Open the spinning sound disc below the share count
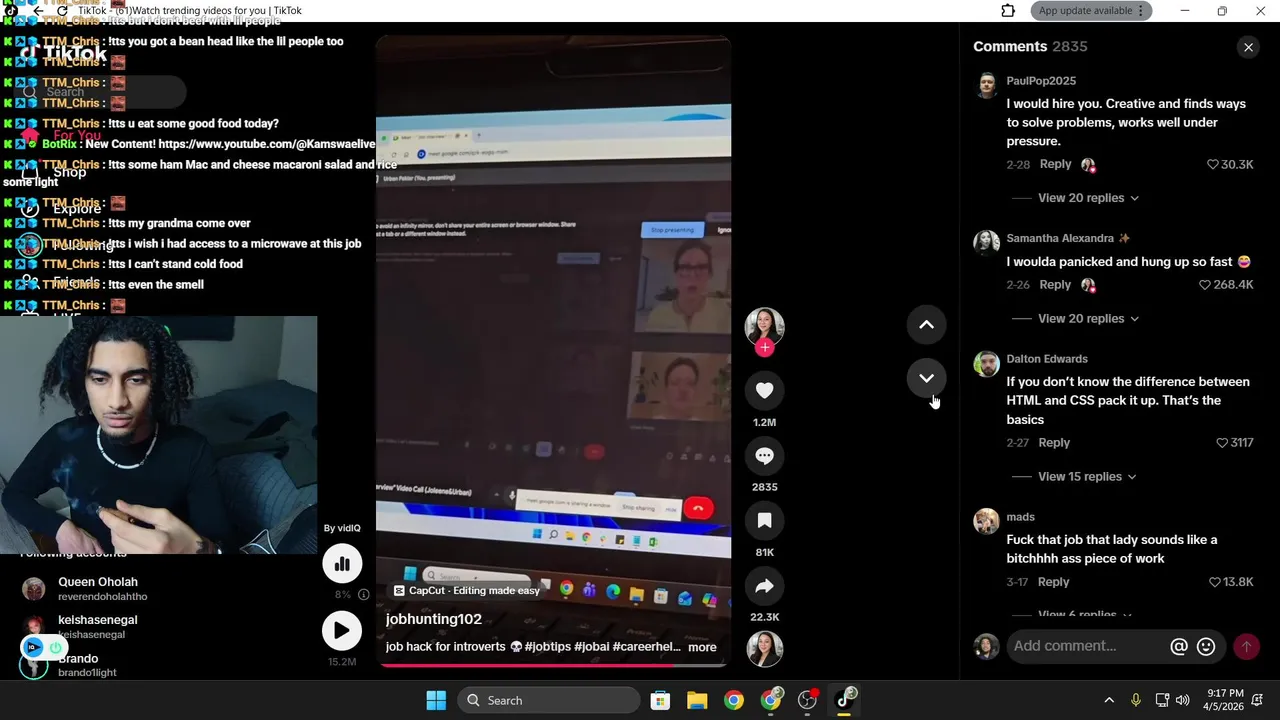This screenshot has height=720, width=1280. pyautogui.click(x=764, y=649)
